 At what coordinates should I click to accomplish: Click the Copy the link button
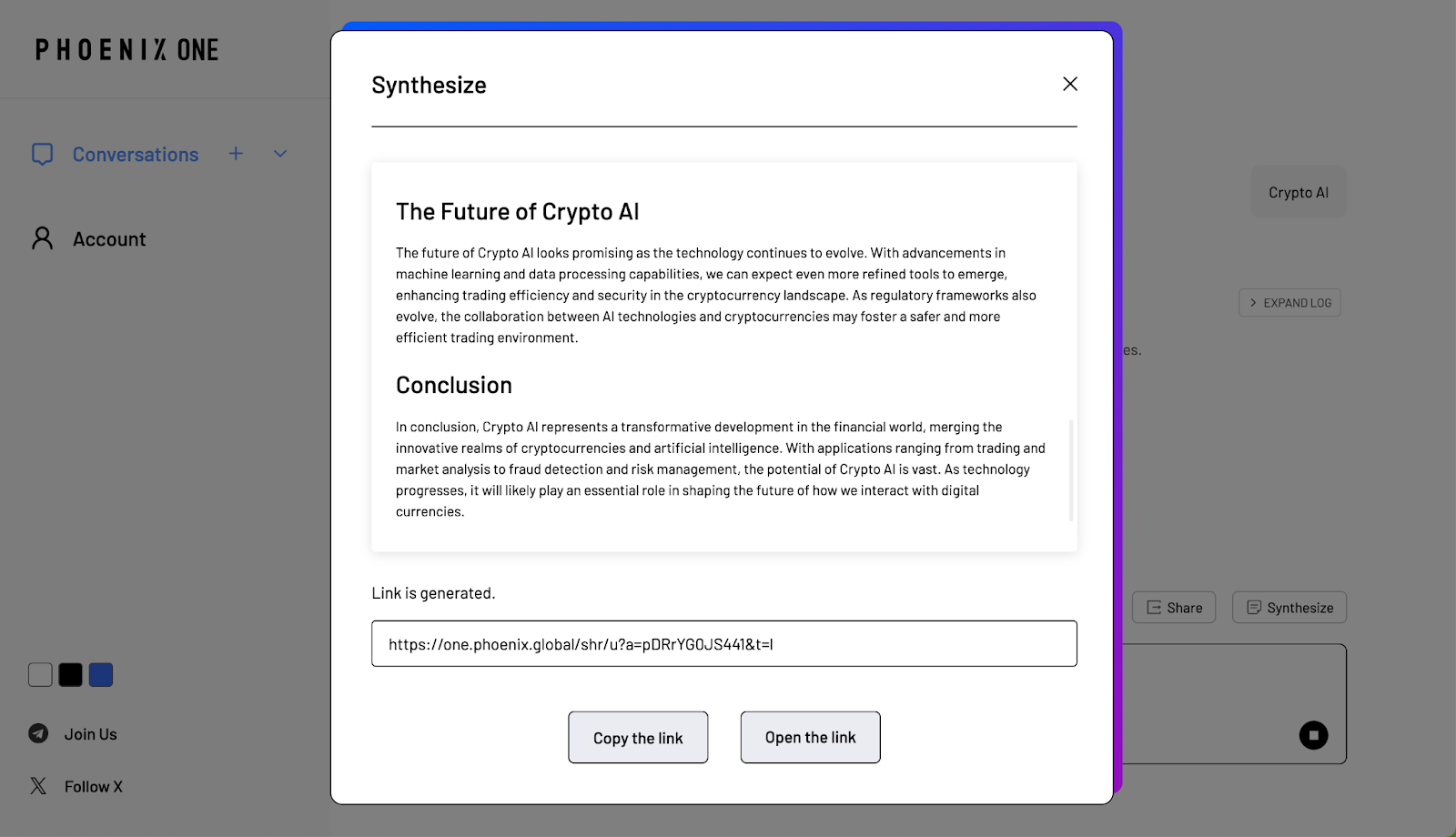[638, 738]
